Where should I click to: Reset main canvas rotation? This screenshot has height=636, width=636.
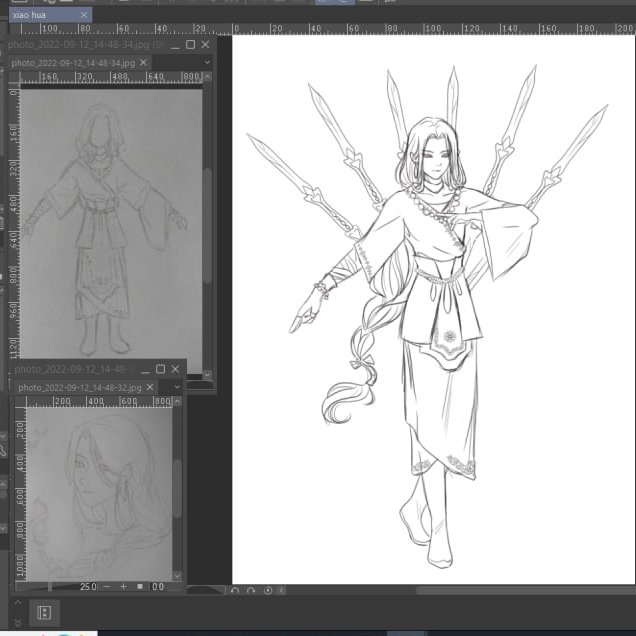(268, 591)
